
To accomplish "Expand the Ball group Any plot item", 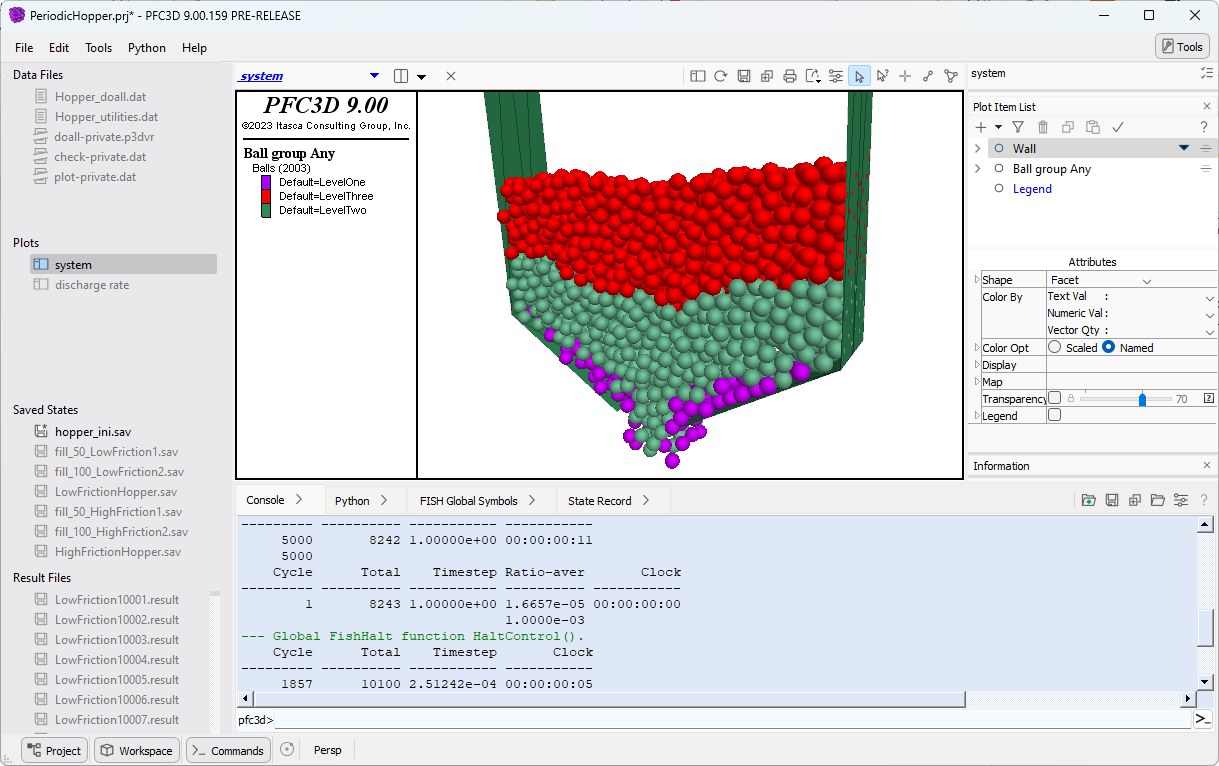I will [x=977, y=169].
